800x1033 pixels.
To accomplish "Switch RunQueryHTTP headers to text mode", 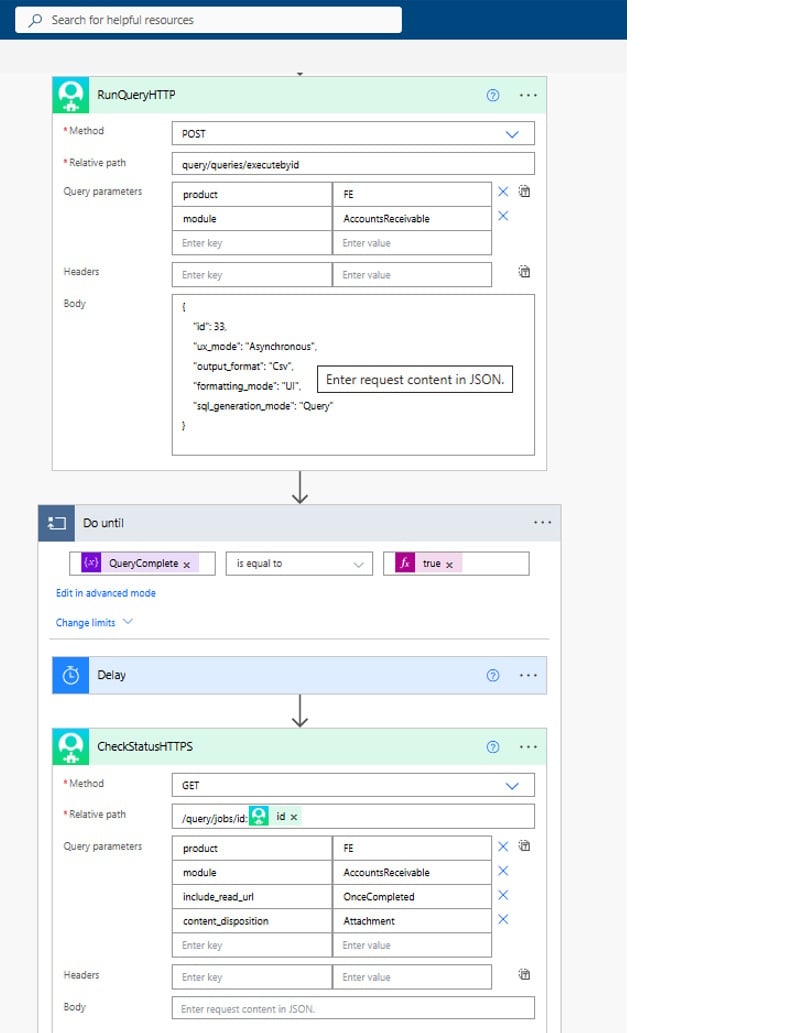I will (524, 271).
